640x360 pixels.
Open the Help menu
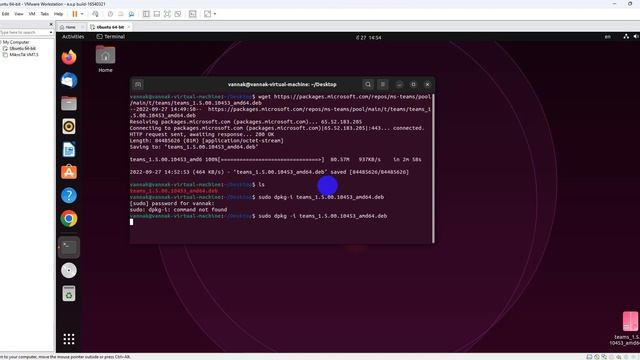(58, 14)
